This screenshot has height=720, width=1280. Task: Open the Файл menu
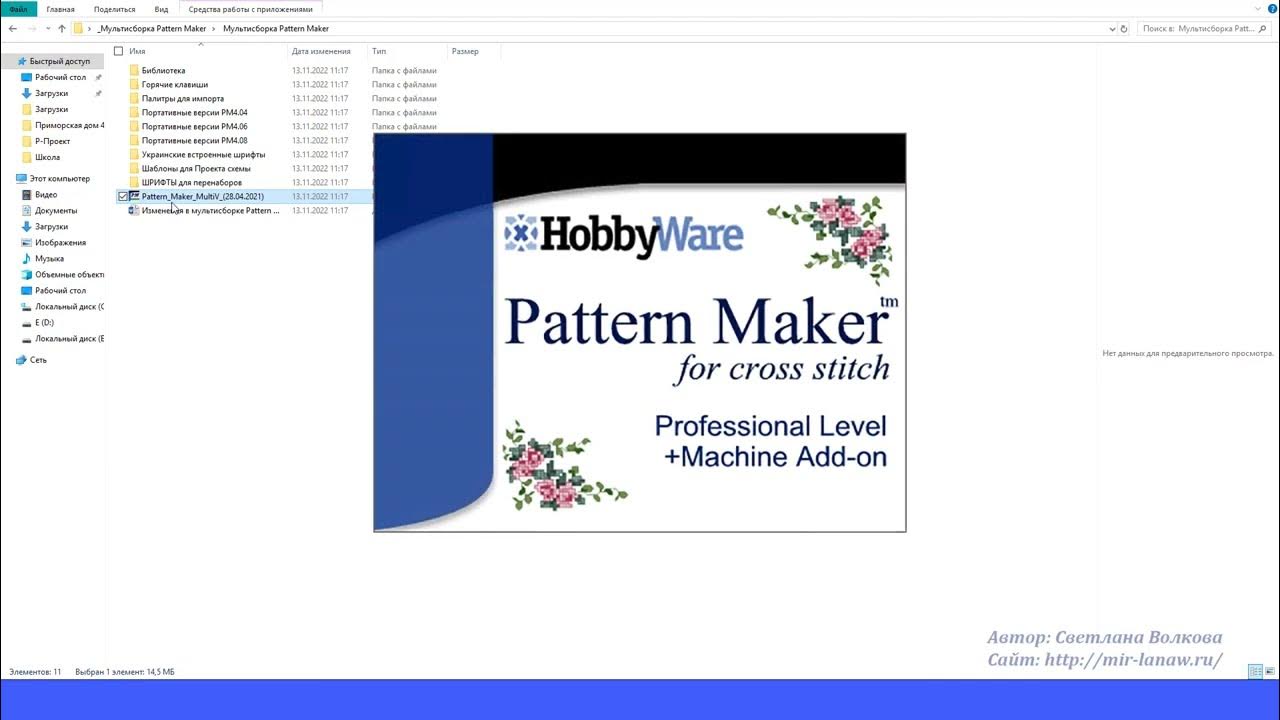(19, 9)
